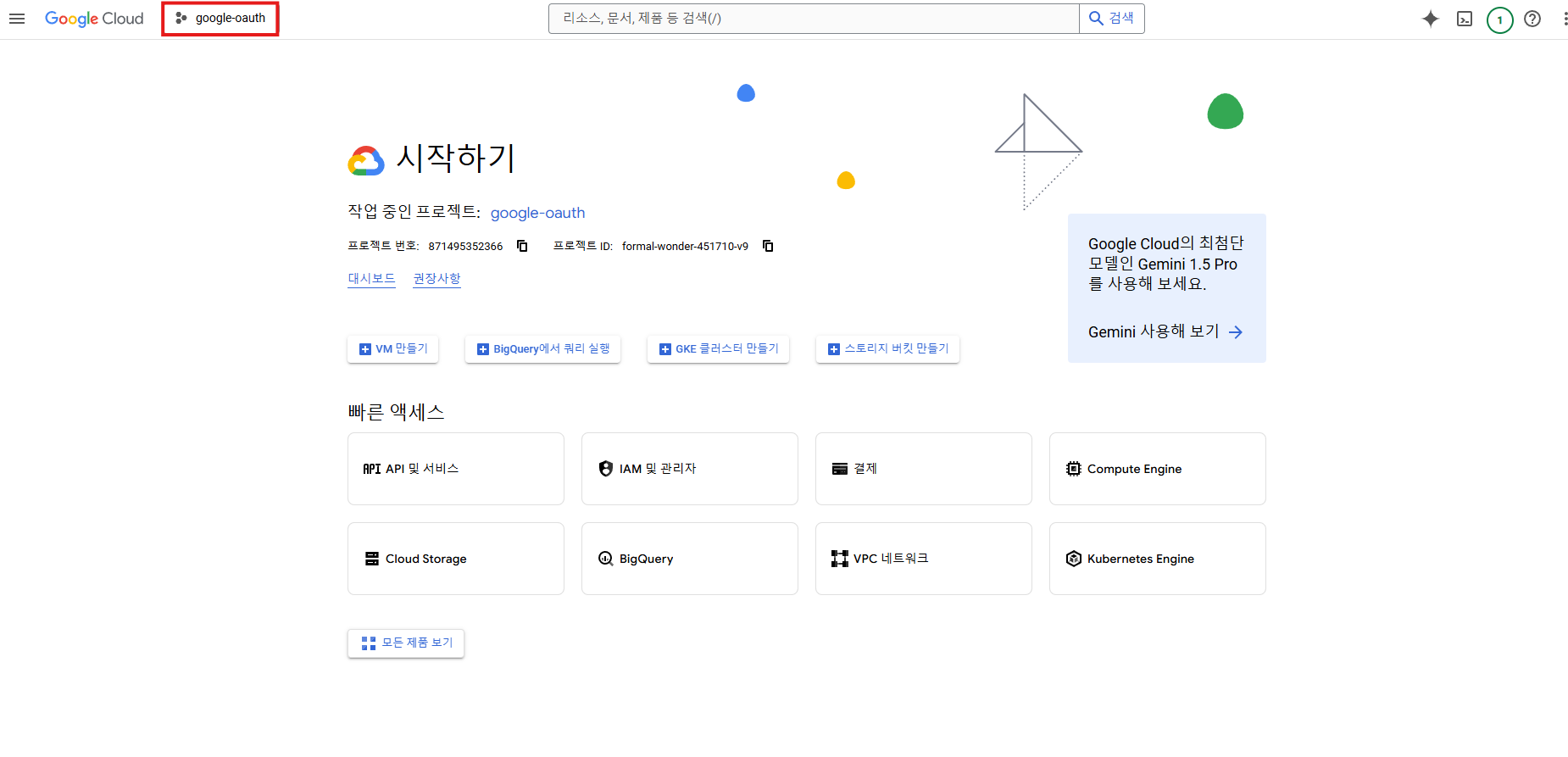This screenshot has height=757, width=1568.
Task: Click the plus icon on BigQuery query button
Action: coord(483,349)
